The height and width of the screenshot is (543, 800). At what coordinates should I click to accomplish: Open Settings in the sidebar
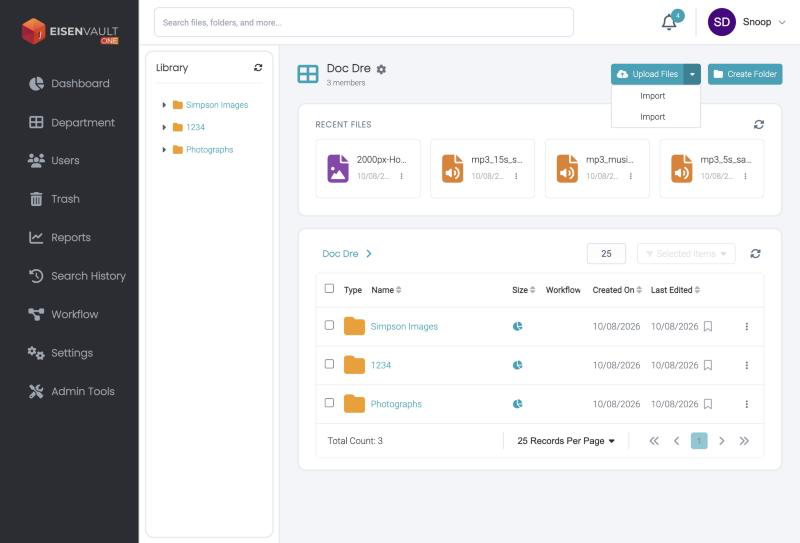coord(61,353)
